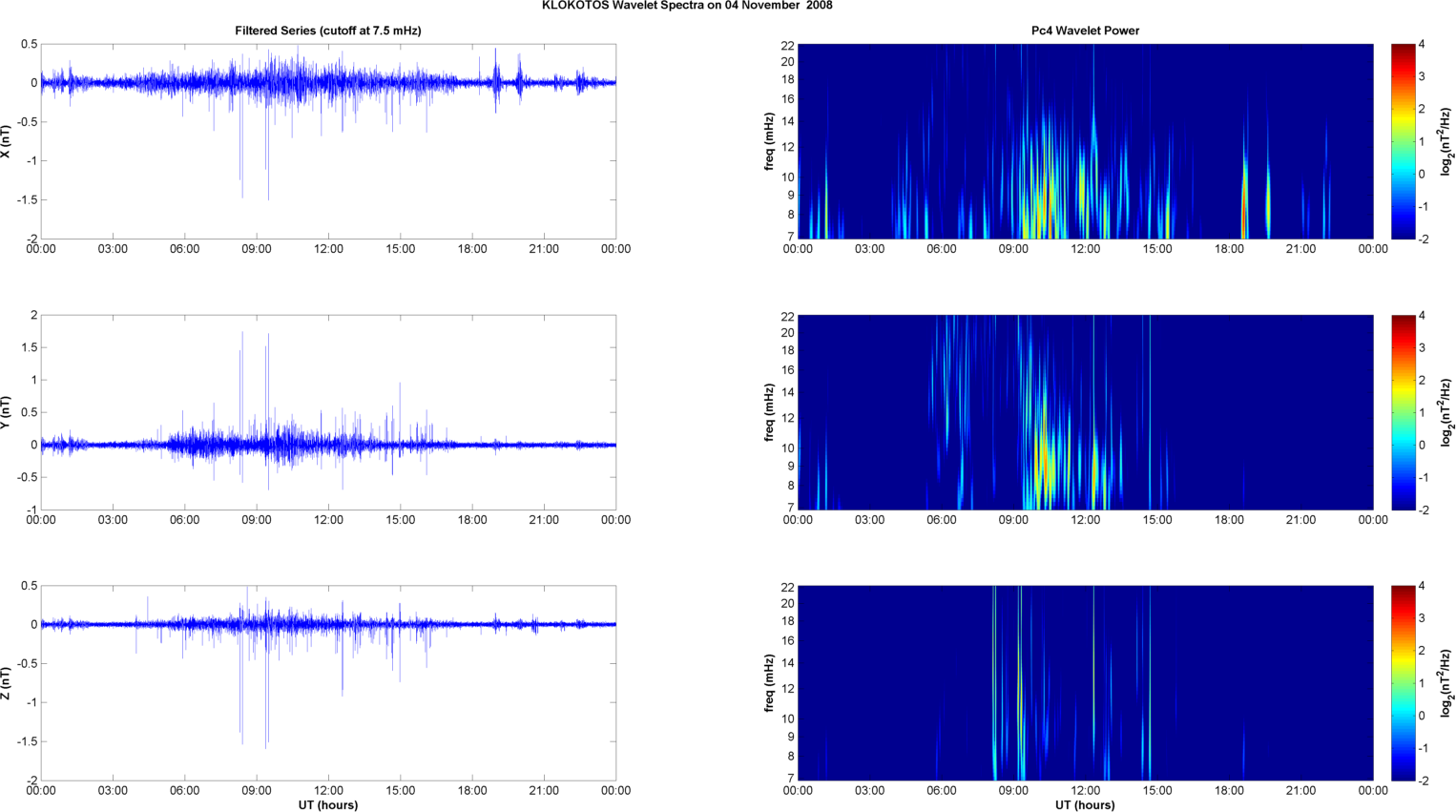1456x812 pixels.
Task: Click the 18:00 tick under the Z series plot
Action: click(472, 791)
